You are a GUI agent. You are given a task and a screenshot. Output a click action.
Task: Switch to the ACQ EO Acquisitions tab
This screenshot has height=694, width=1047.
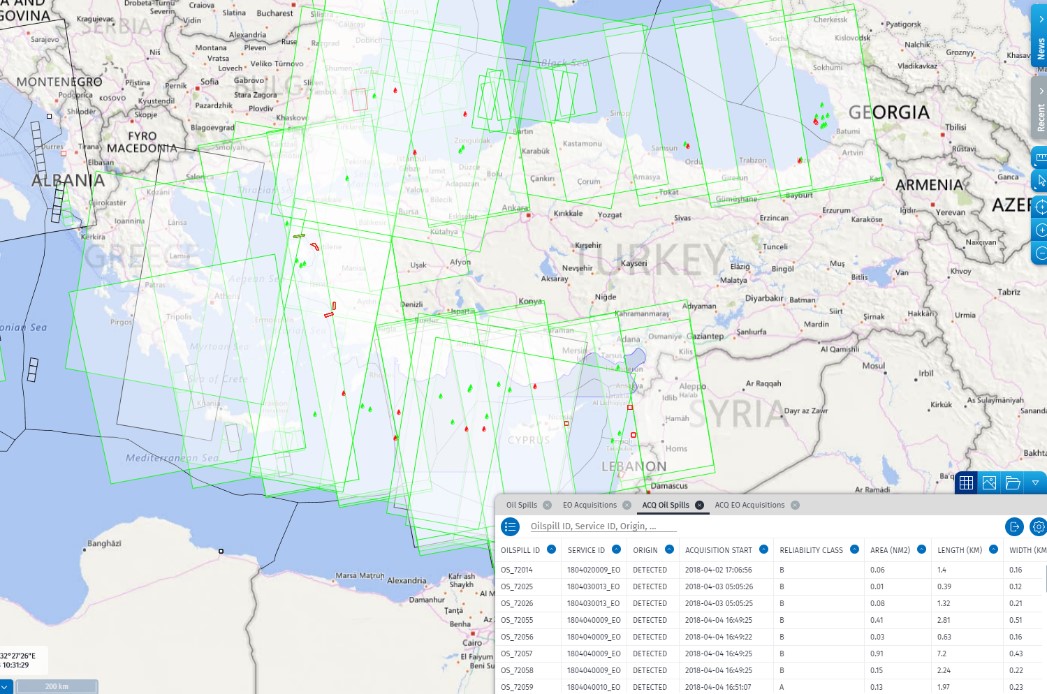point(749,505)
